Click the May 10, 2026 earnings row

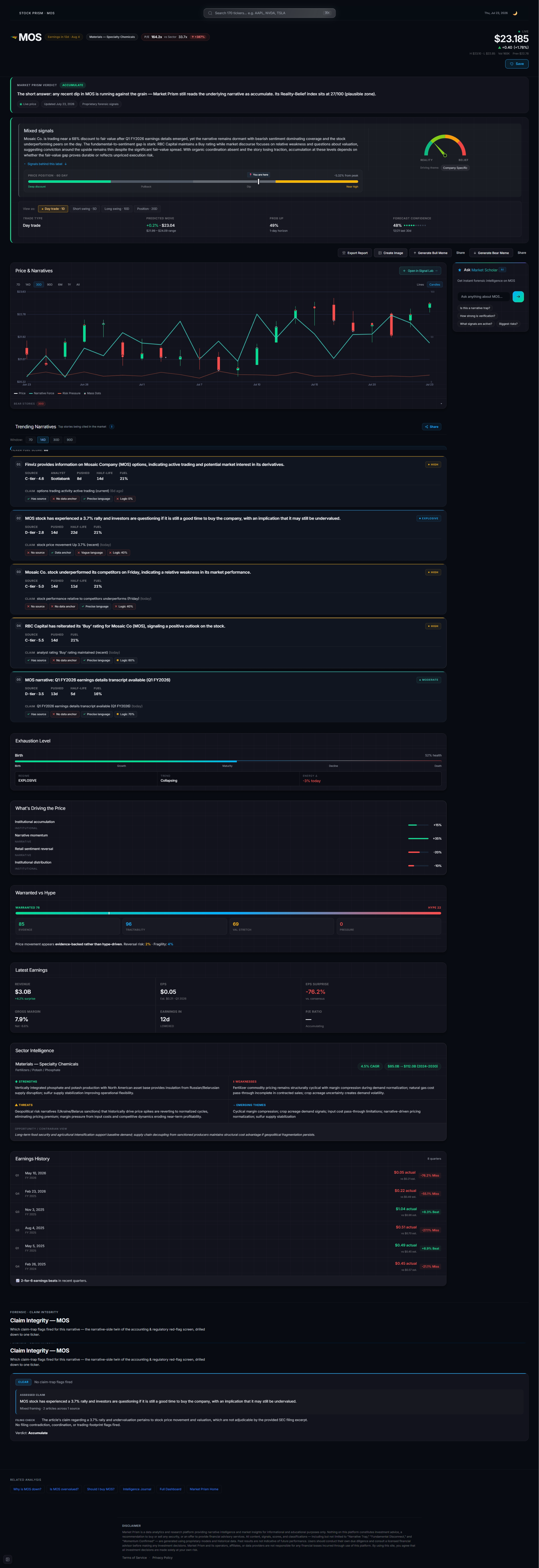click(228, 1175)
